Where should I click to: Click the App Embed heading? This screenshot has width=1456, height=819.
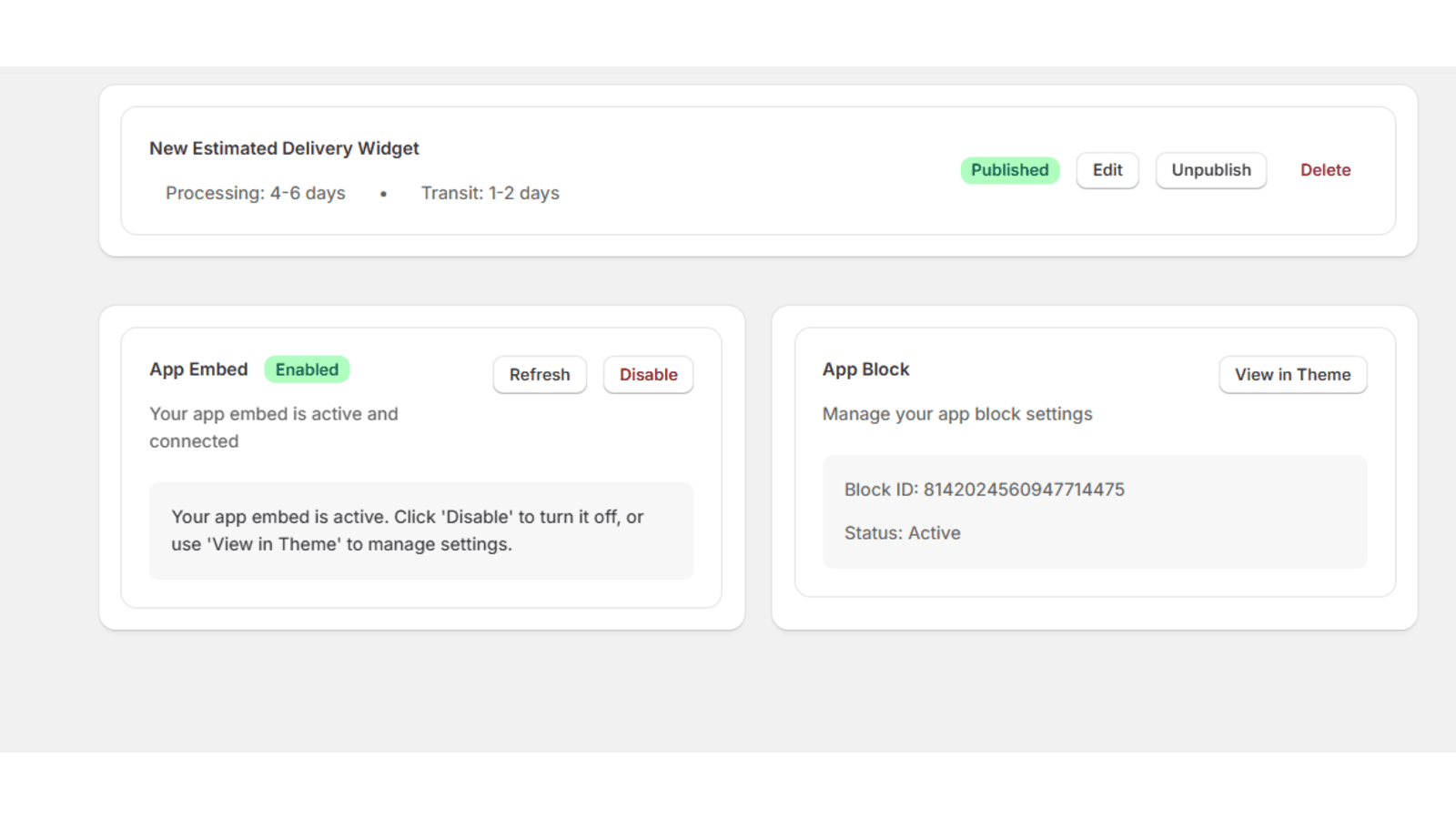pyautogui.click(x=198, y=369)
